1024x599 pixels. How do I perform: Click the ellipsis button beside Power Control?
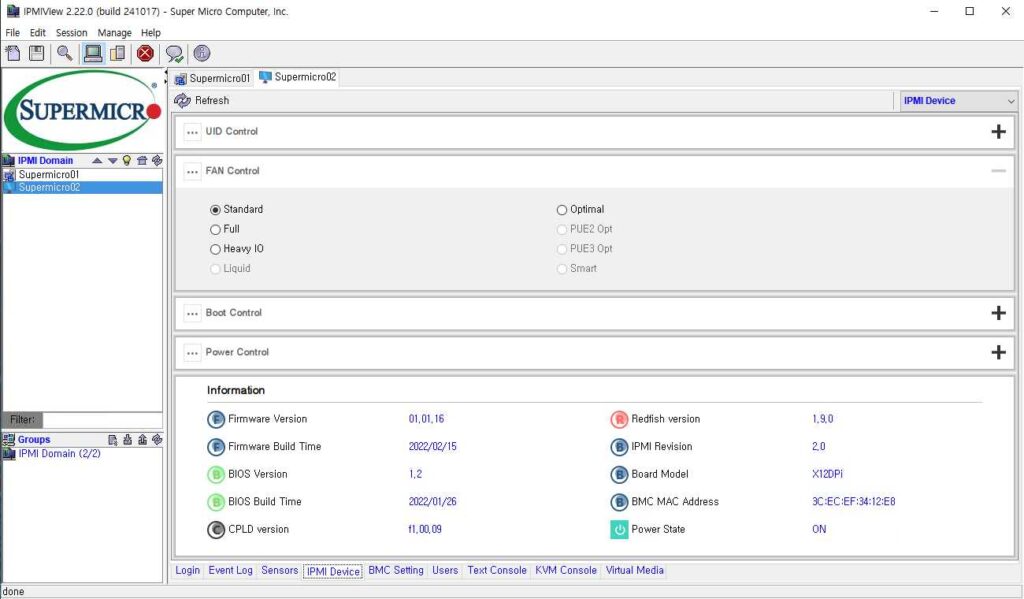point(192,353)
